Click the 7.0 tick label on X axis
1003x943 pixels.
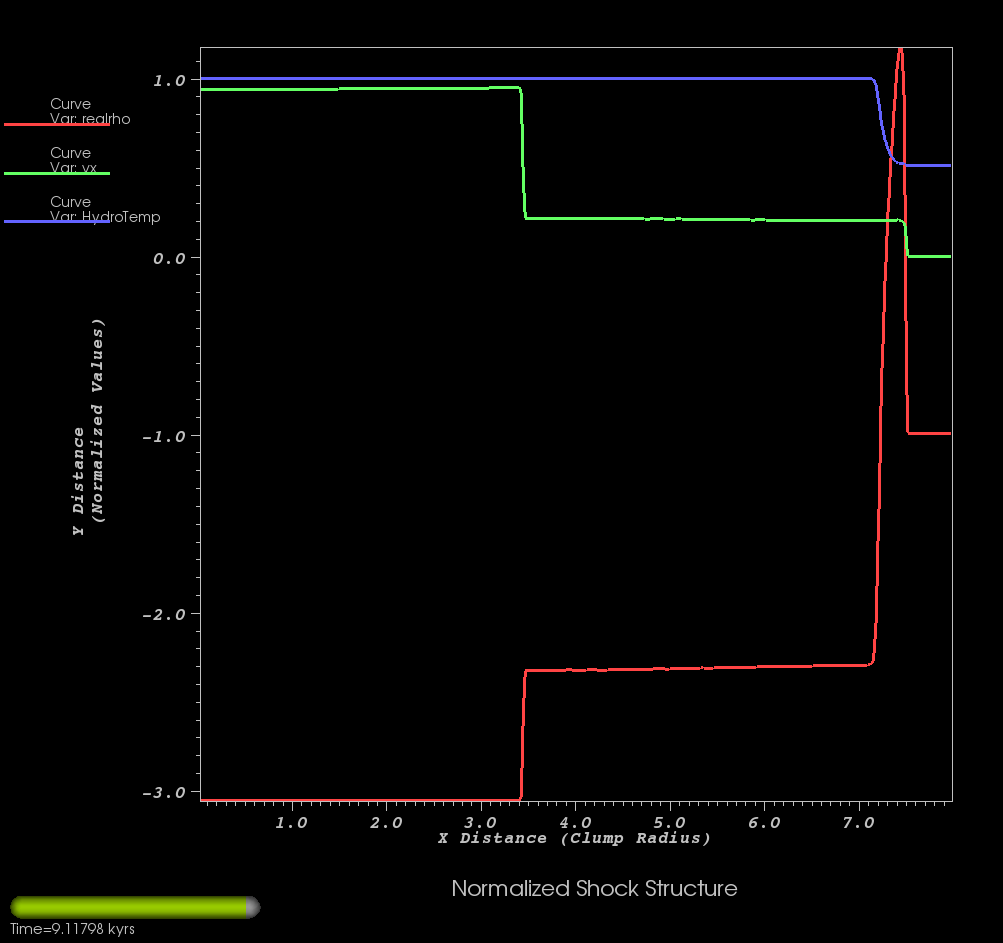[857, 822]
